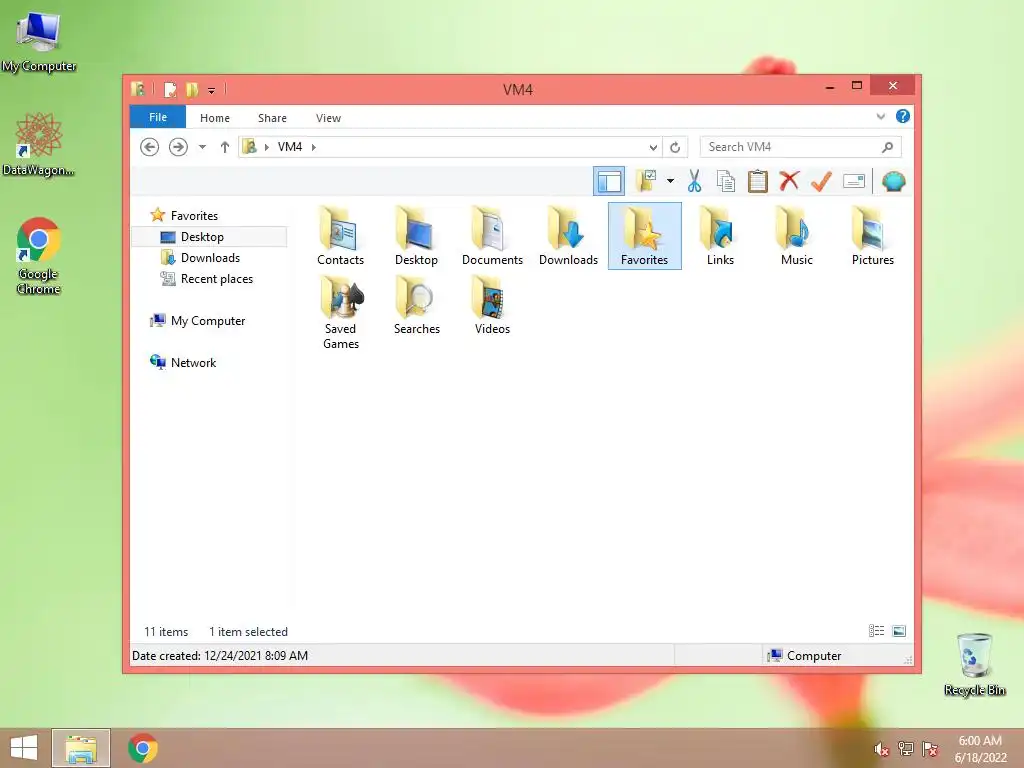Open the address bar history dropdown
1024x768 pixels.
[652, 147]
